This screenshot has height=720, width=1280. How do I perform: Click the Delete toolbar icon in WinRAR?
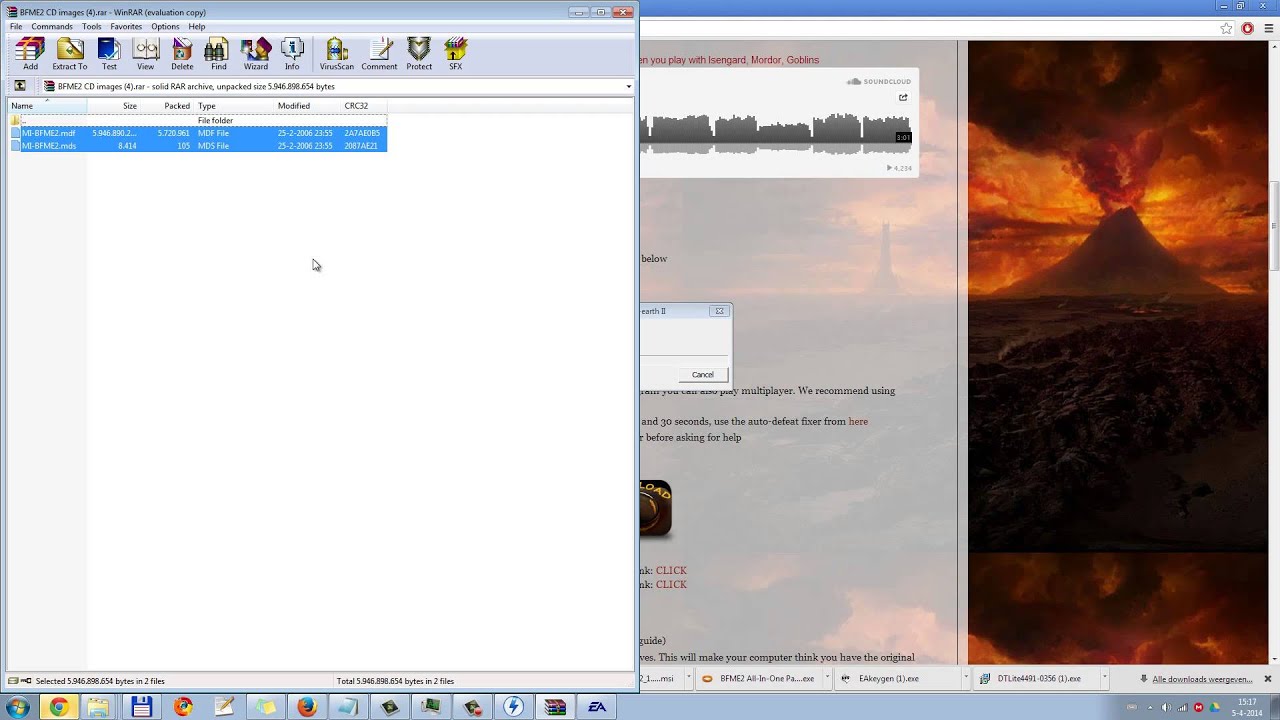182,54
